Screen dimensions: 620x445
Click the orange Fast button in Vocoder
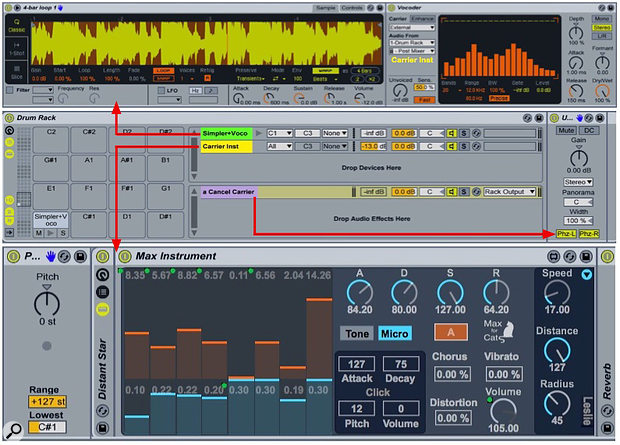424,100
